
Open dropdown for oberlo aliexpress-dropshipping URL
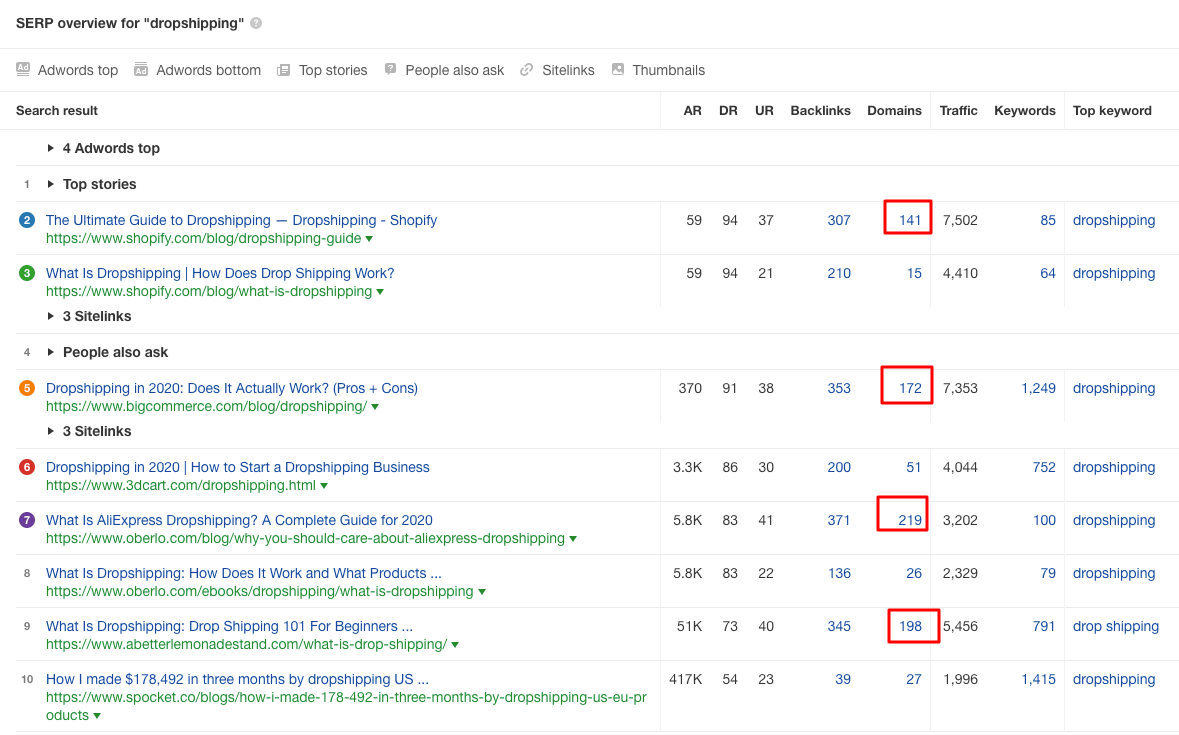click(x=573, y=539)
